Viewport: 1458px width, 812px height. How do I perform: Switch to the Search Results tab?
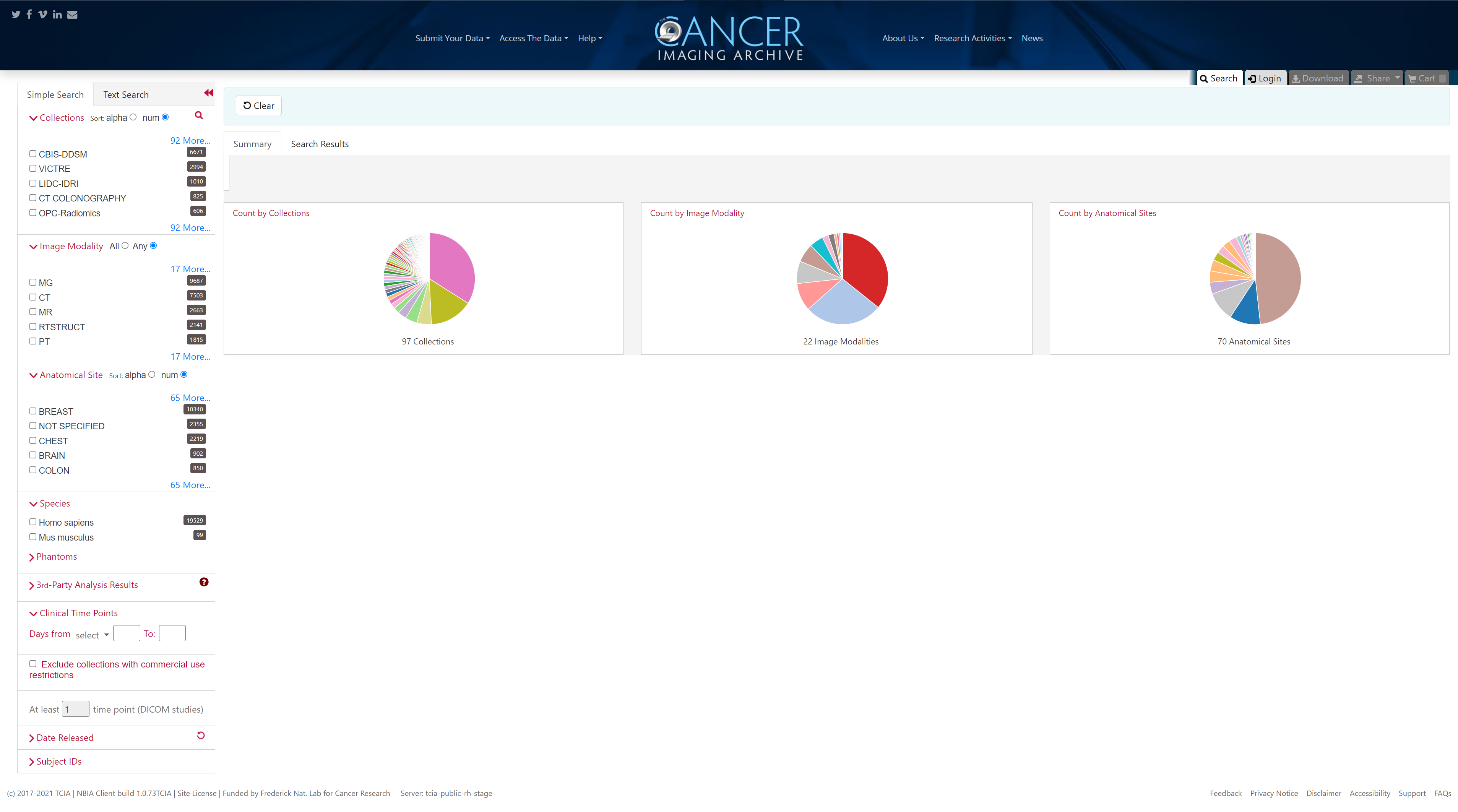point(320,144)
